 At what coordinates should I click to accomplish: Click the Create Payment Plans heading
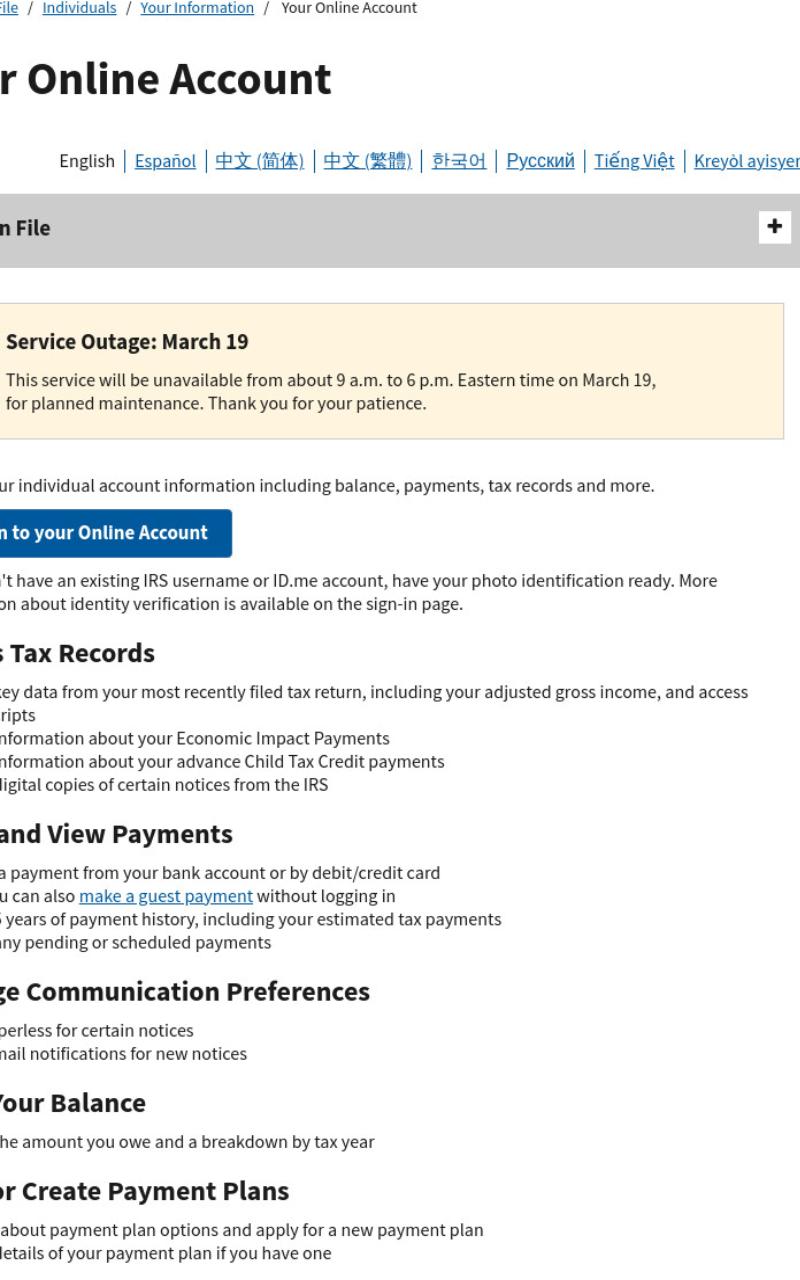[145, 1191]
